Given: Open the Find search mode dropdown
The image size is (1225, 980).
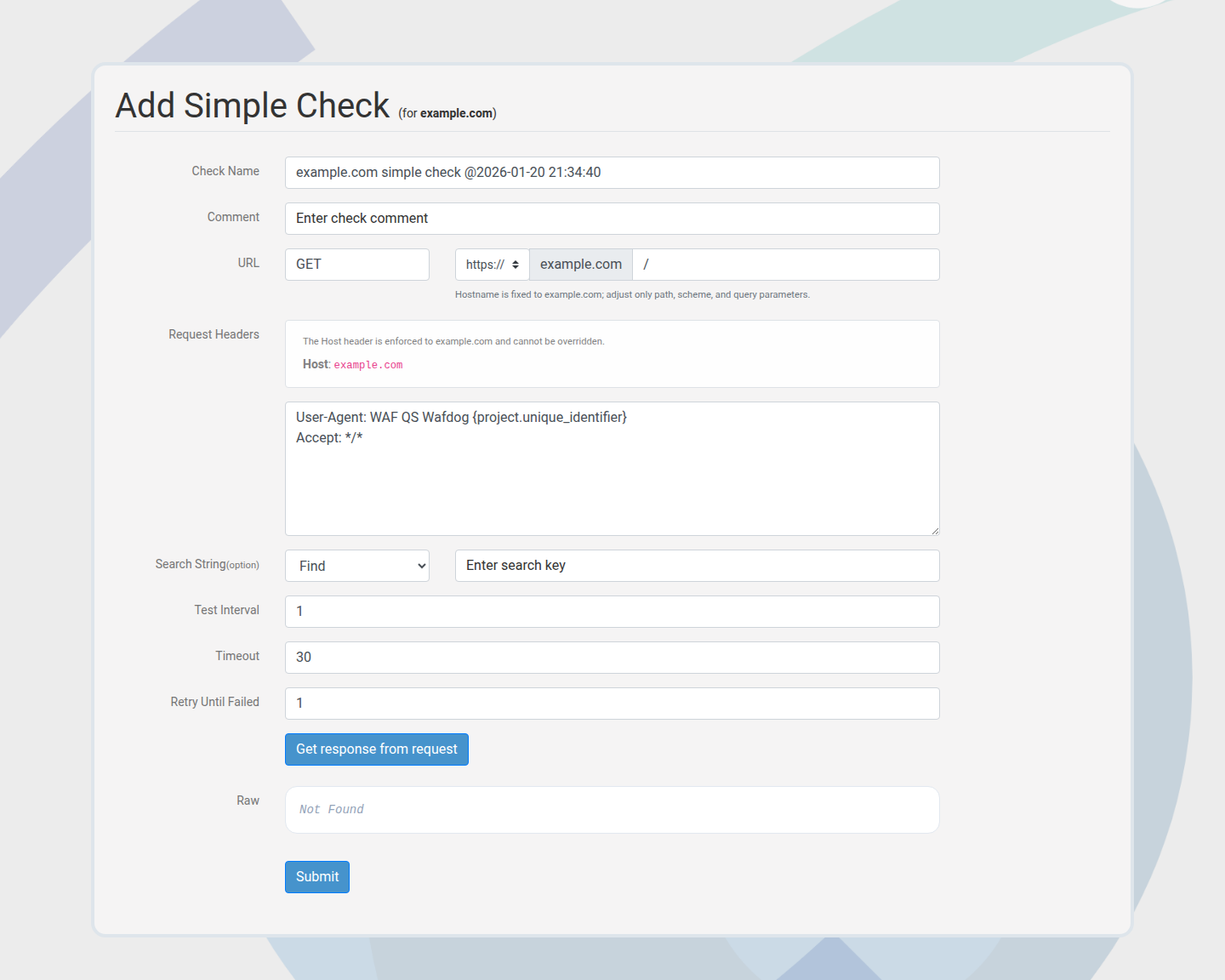Looking at the screenshot, I should [356, 566].
